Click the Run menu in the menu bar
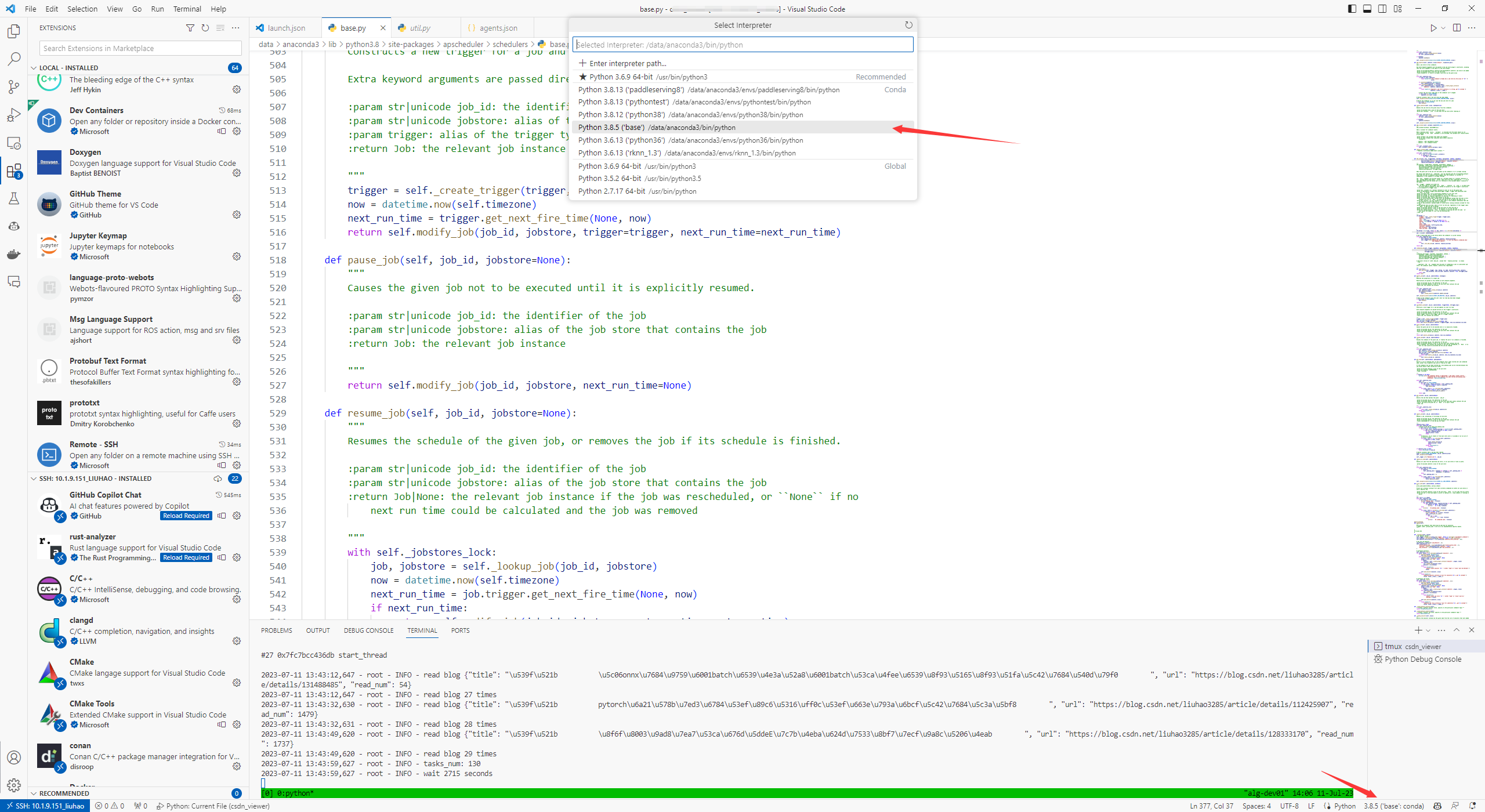This screenshot has height=812, width=1485. pos(158,8)
